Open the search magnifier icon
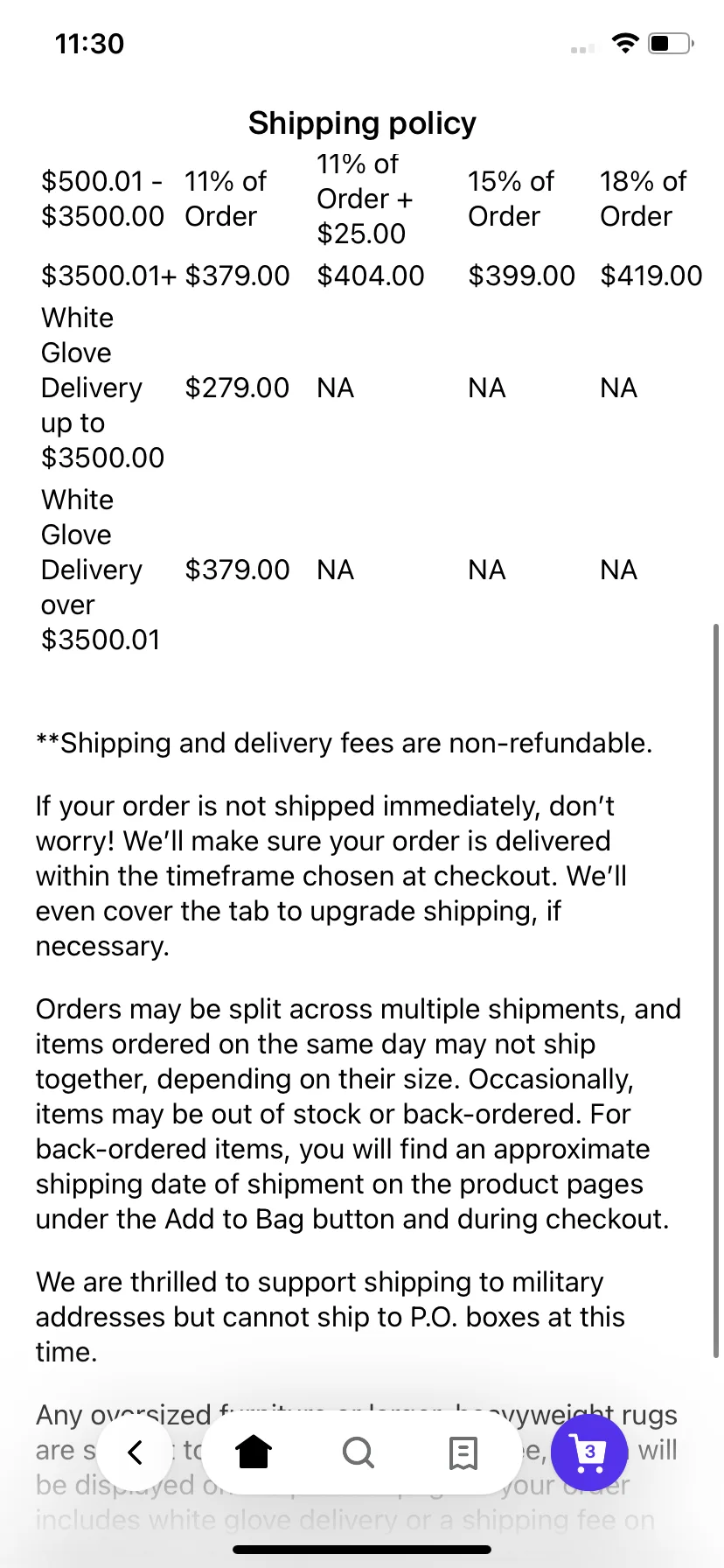Image resolution: width=724 pixels, height=1568 pixels. coord(358,1452)
